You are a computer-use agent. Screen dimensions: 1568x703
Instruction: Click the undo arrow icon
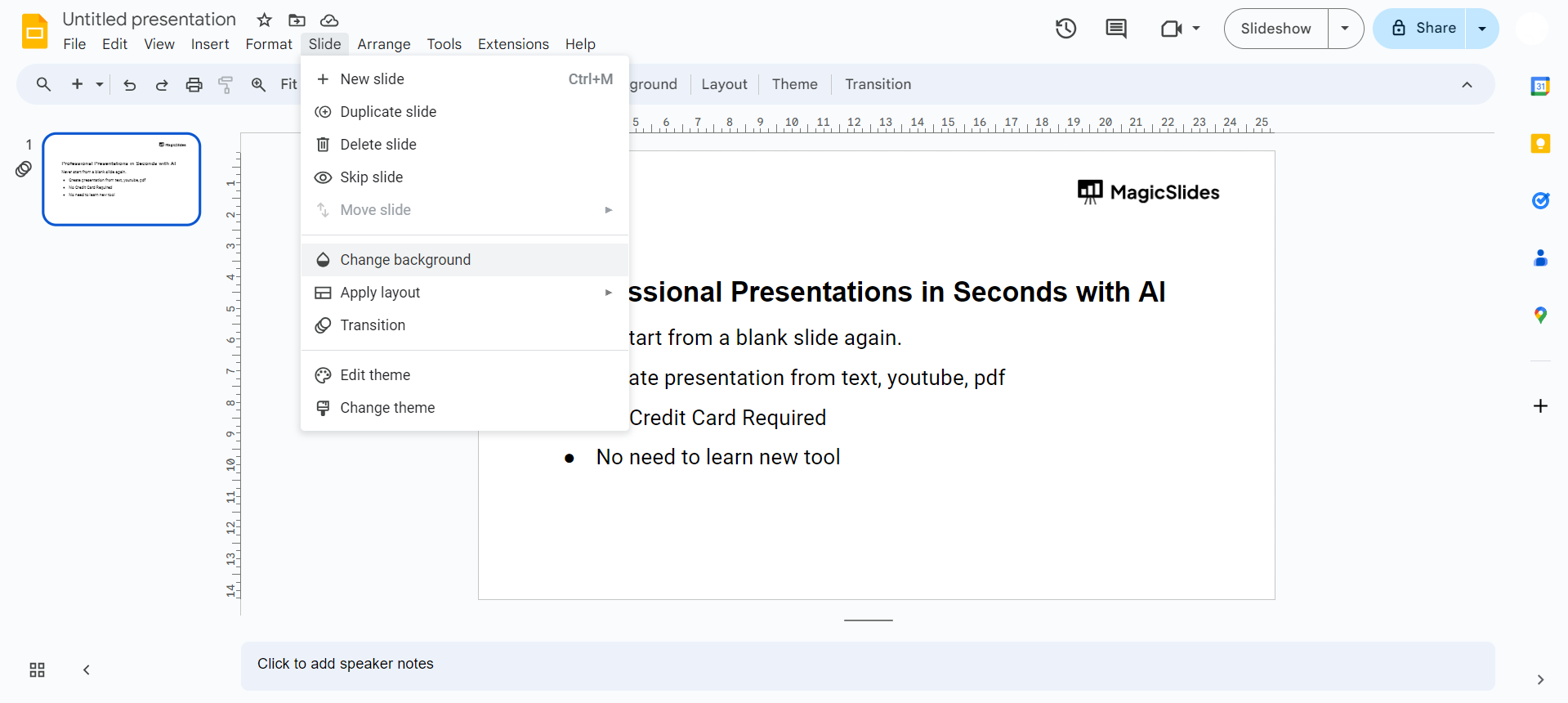[x=130, y=84]
